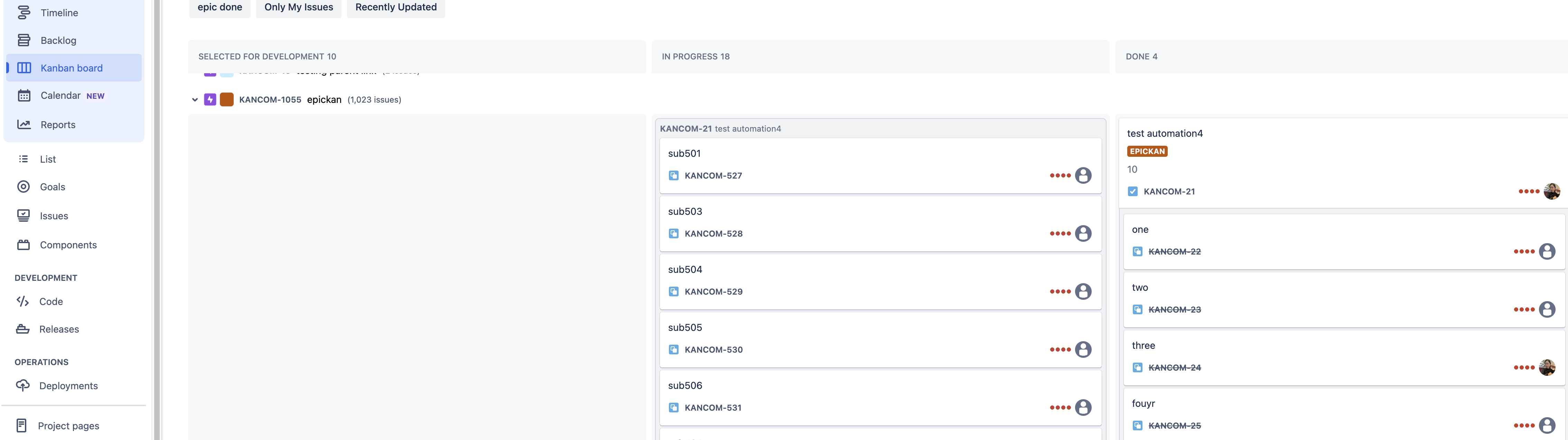Open the List view menu item
The height and width of the screenshot is (440, 1568).
click(x=47, y=159)
